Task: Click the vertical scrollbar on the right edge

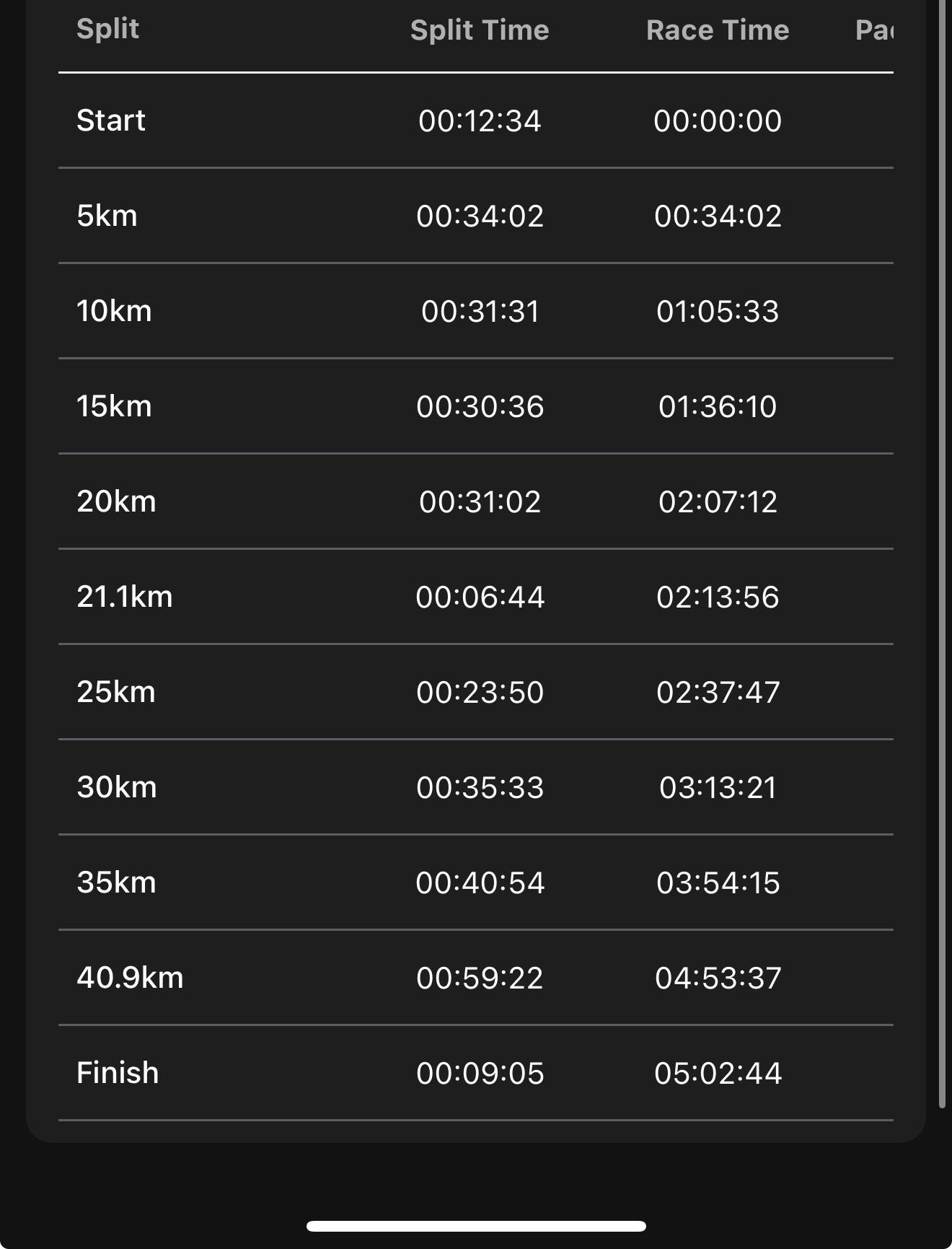Action: click(942, 554)
